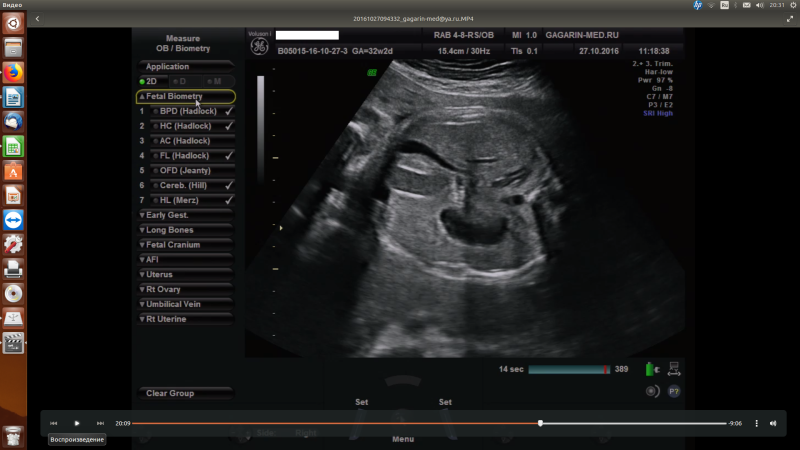The width and height of the screenshot is (800, 450).
Task: Expand the Rt Uterine group
Action: tap(186, 319)
